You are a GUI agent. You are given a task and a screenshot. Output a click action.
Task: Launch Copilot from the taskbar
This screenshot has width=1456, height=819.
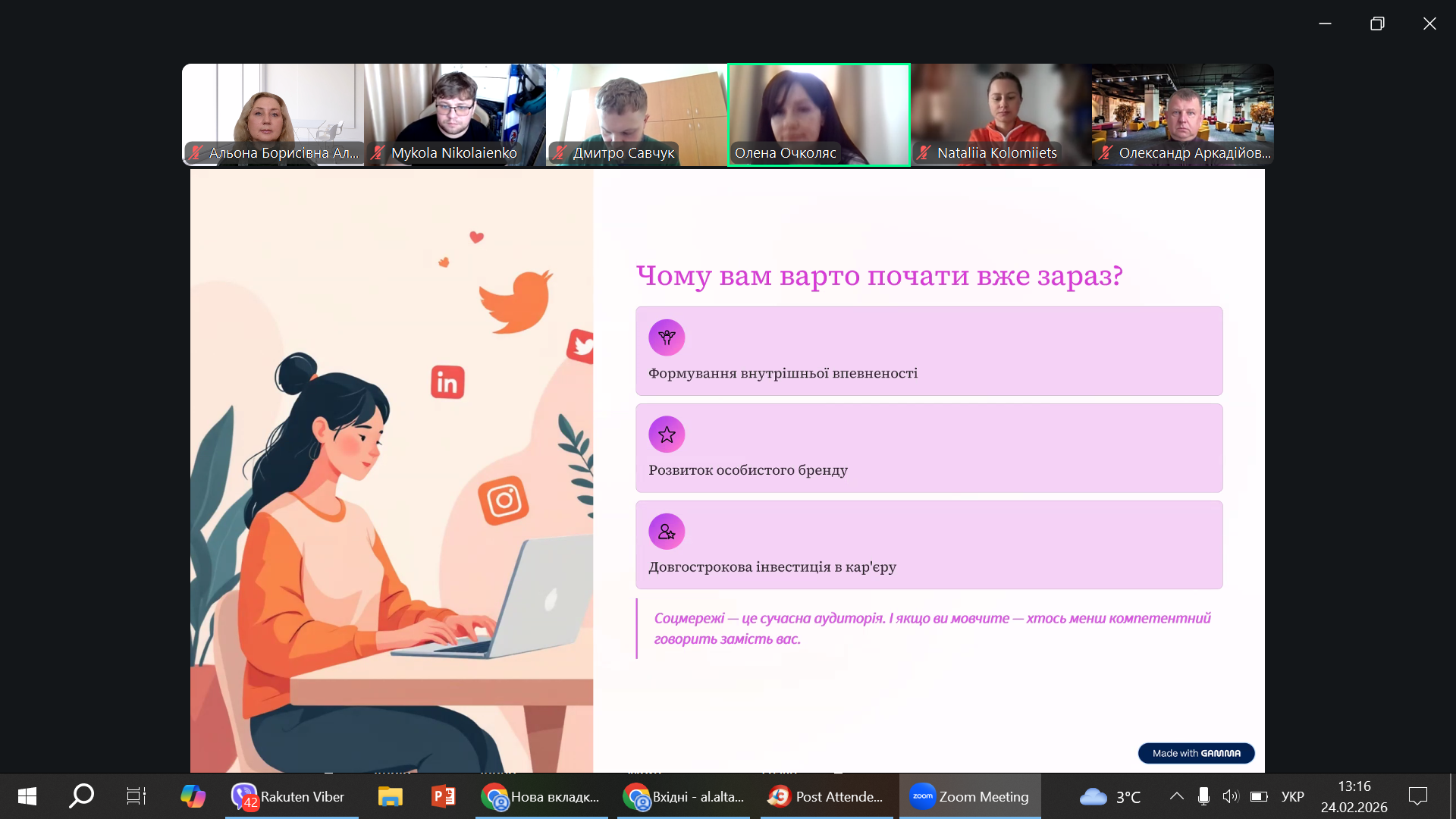tap(193, 796)
